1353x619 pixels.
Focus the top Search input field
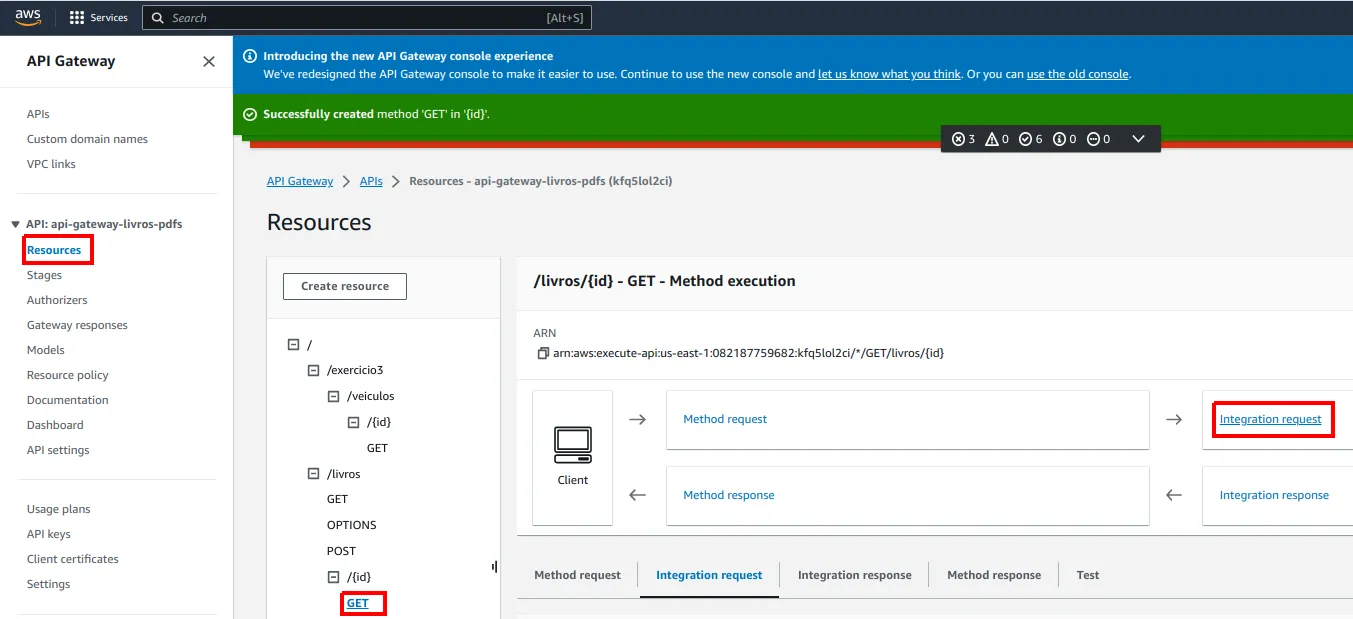pyautogui.click(x=369, y=18)
